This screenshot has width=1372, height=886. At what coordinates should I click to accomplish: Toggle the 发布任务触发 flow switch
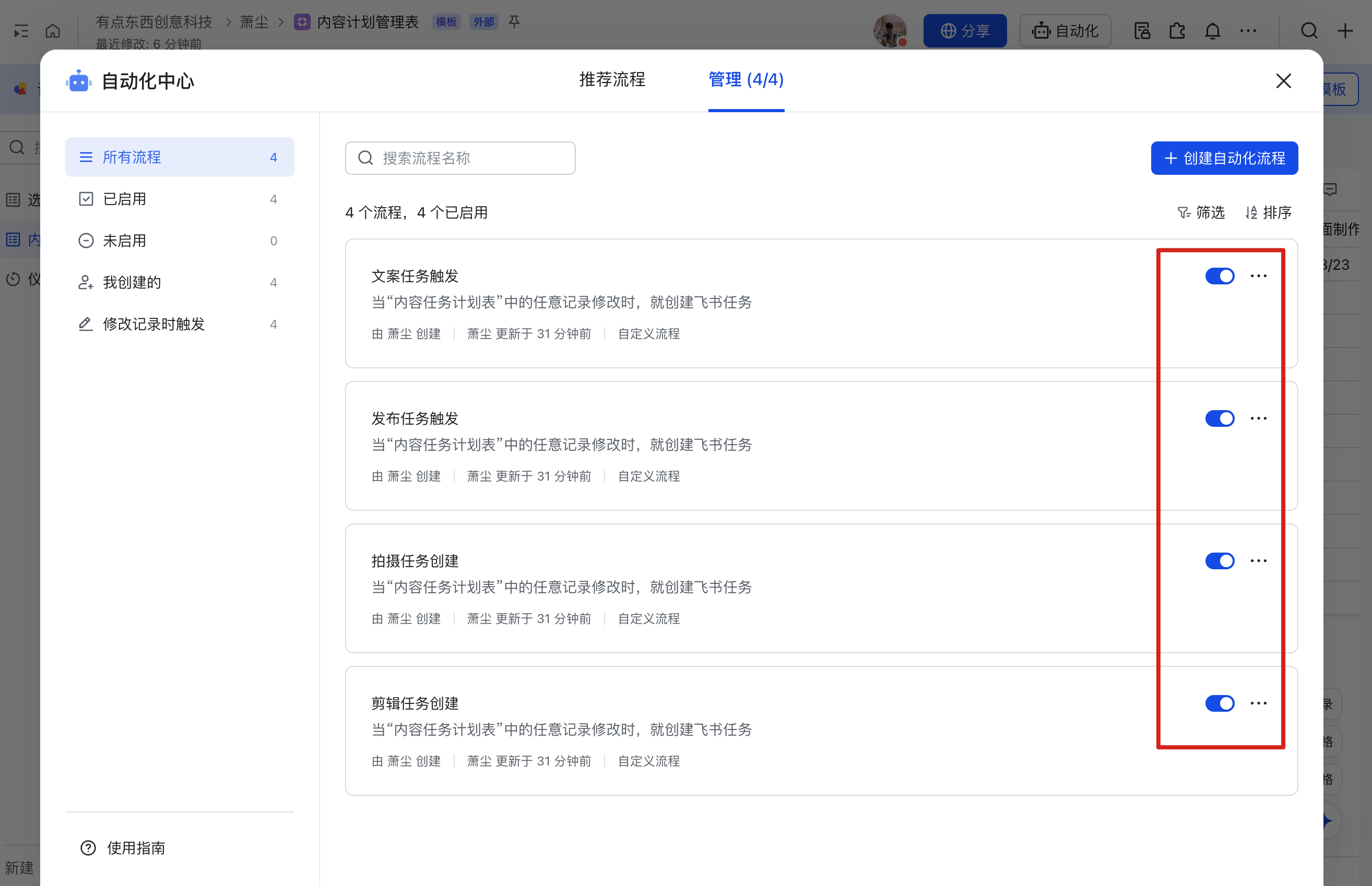tap(1220, 418)
